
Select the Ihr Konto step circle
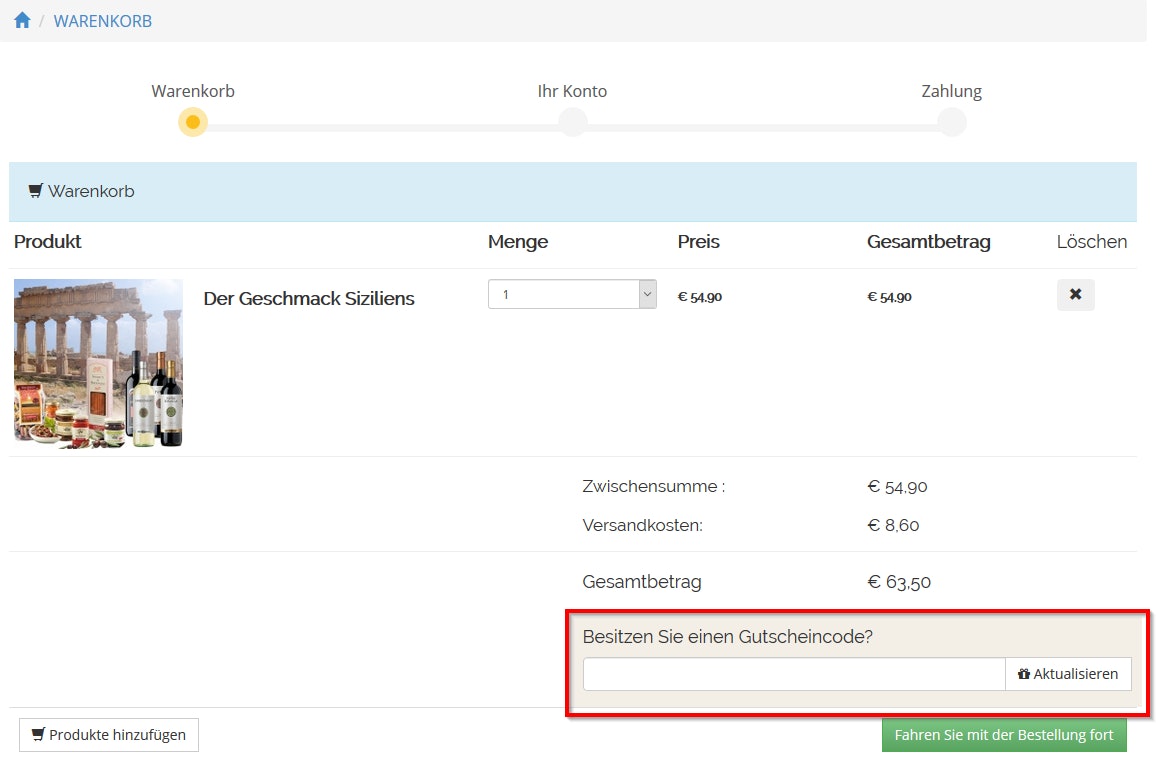click(572, 122)
